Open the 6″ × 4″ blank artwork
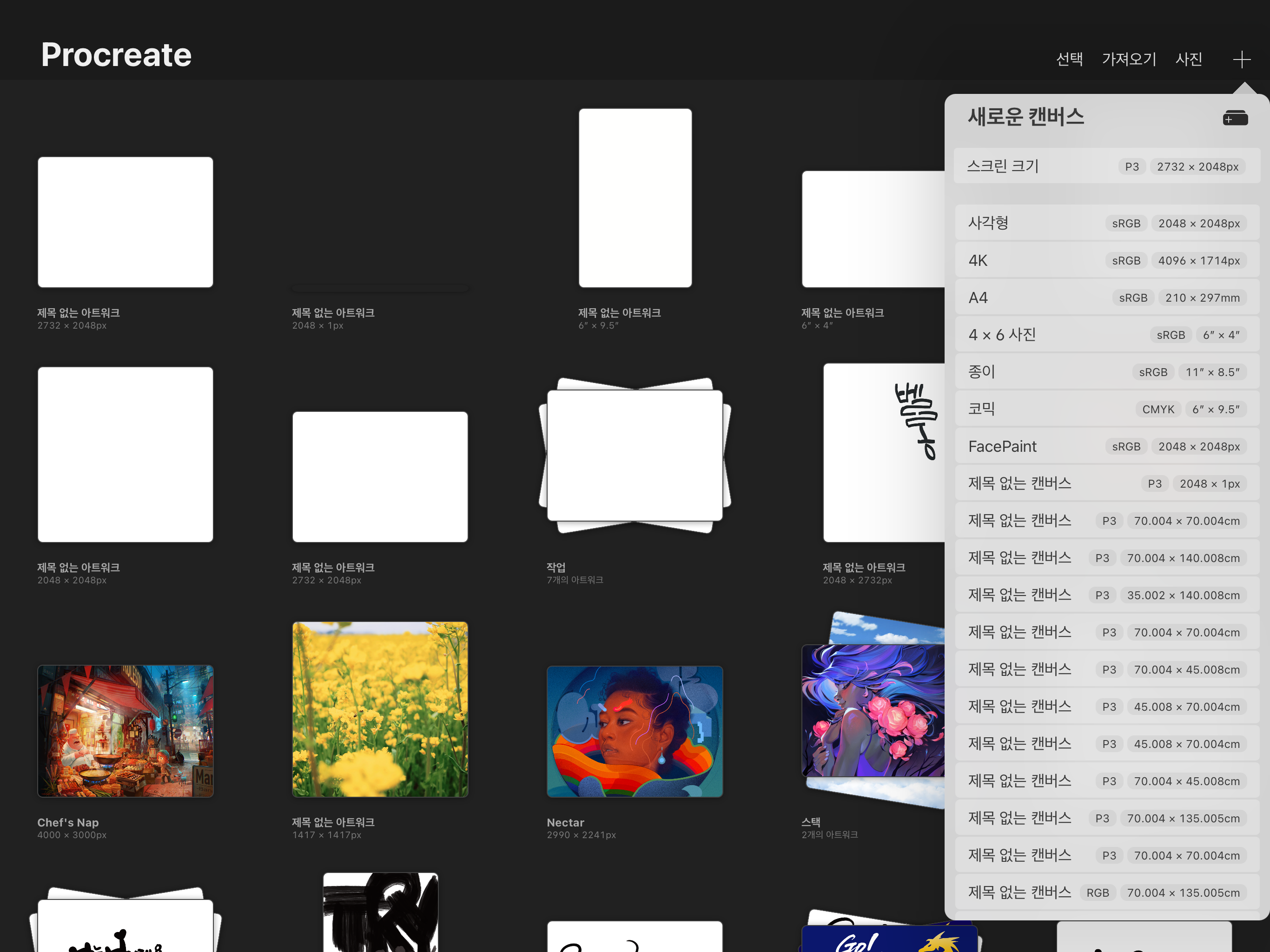This screenshot has height=952, width=1270. pyautogui.click(x=873, y=229)
